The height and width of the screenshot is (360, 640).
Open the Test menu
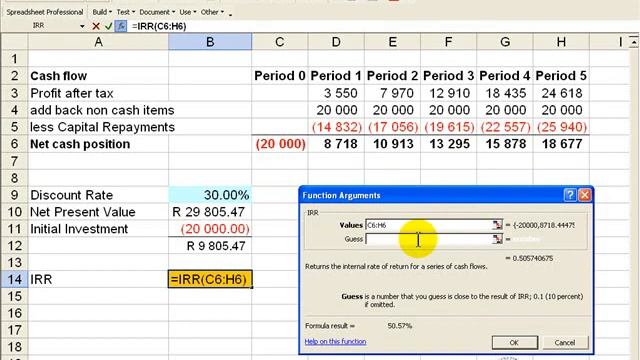(x=125, y=12)
